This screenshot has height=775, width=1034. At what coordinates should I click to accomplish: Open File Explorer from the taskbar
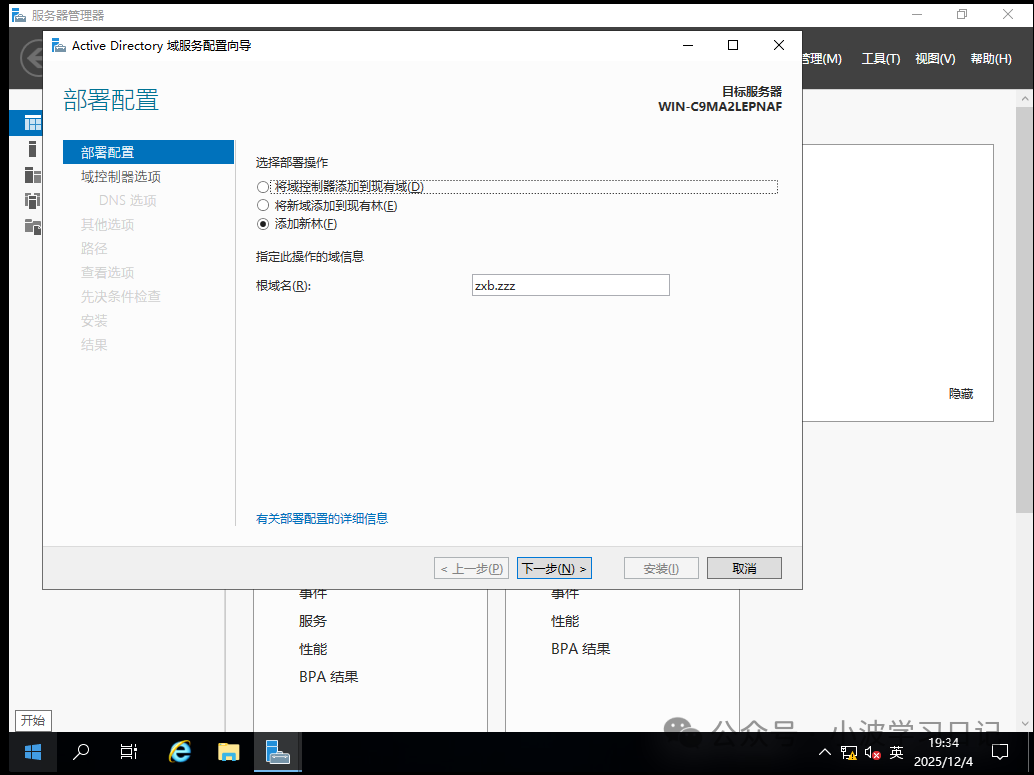[228, 751]
